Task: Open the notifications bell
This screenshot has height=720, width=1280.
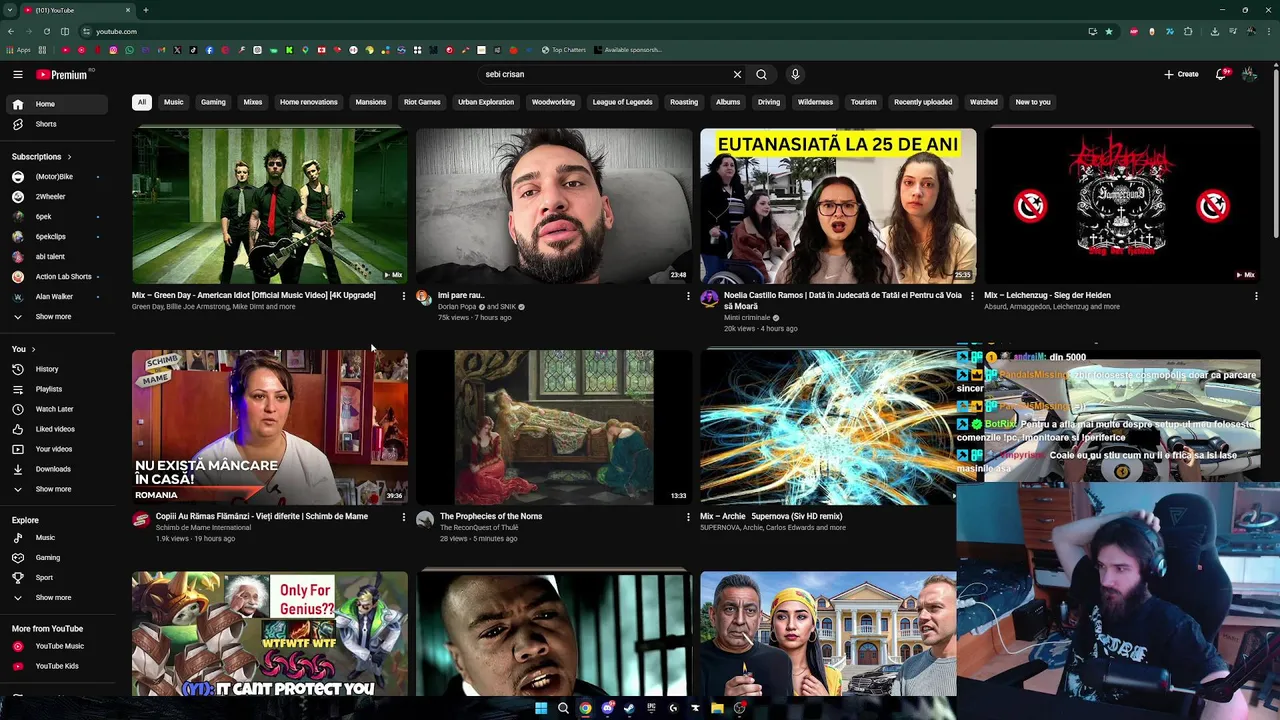Action: click(1221, 74)
